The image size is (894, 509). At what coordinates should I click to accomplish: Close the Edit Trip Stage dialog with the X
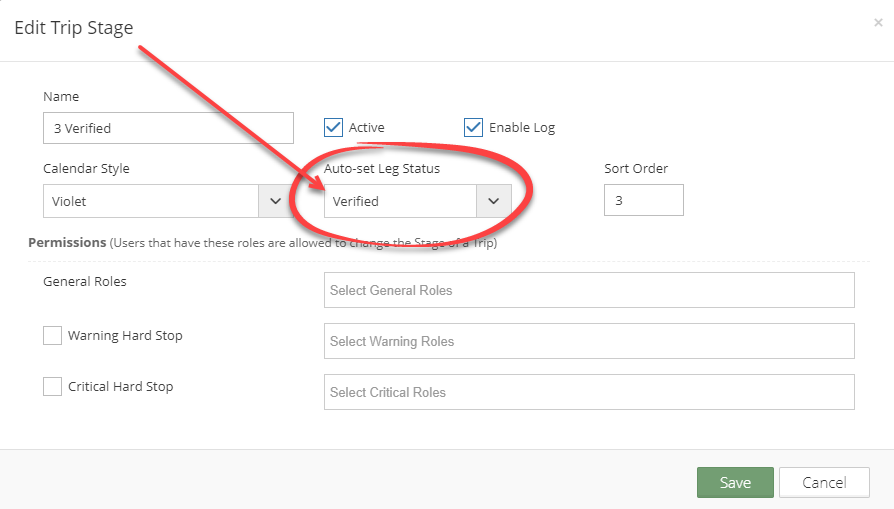coord(878,23)
